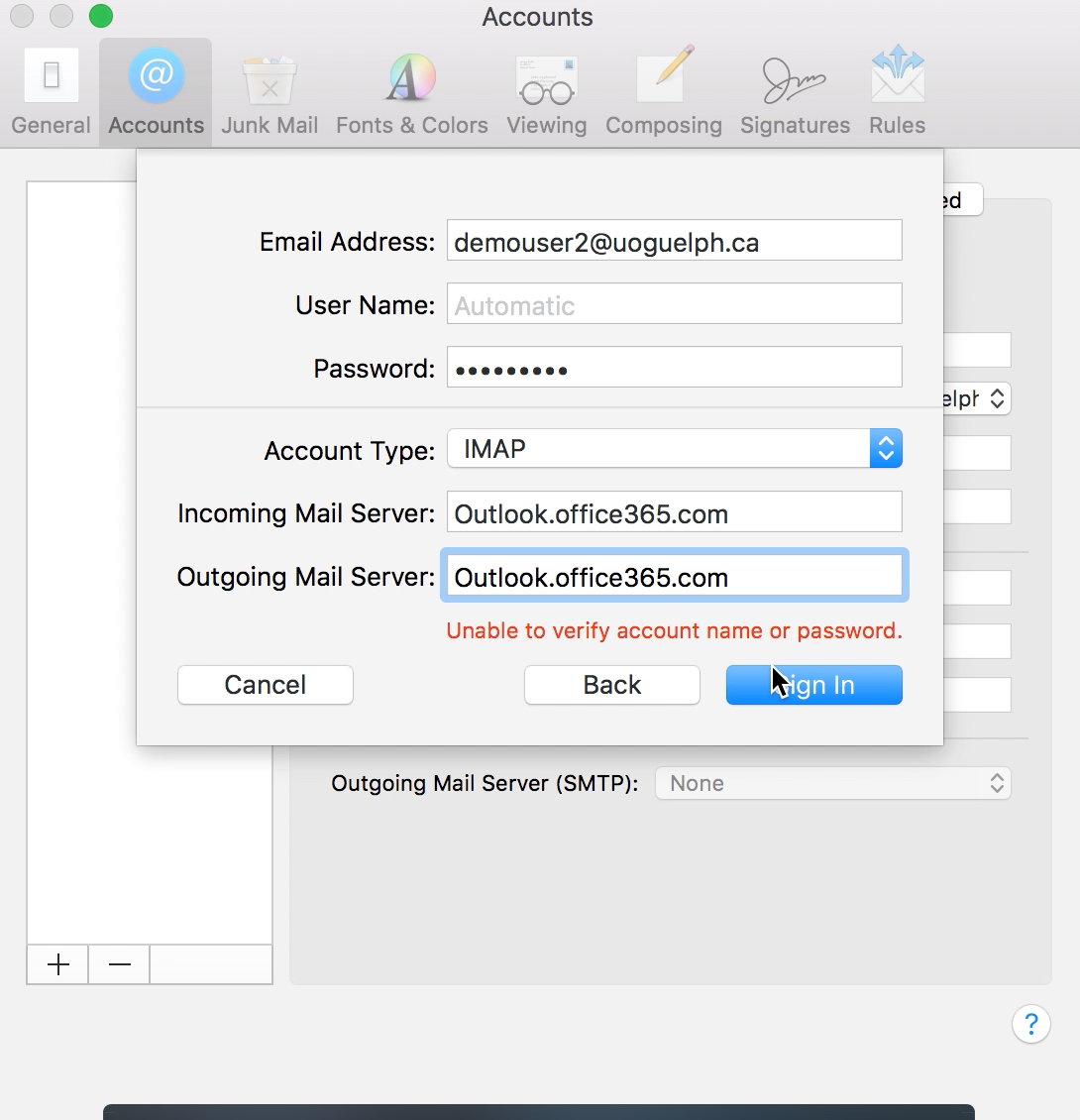The image size is (1080, 1120).
Task: Click the Sign In button
Action: point(813,685)
